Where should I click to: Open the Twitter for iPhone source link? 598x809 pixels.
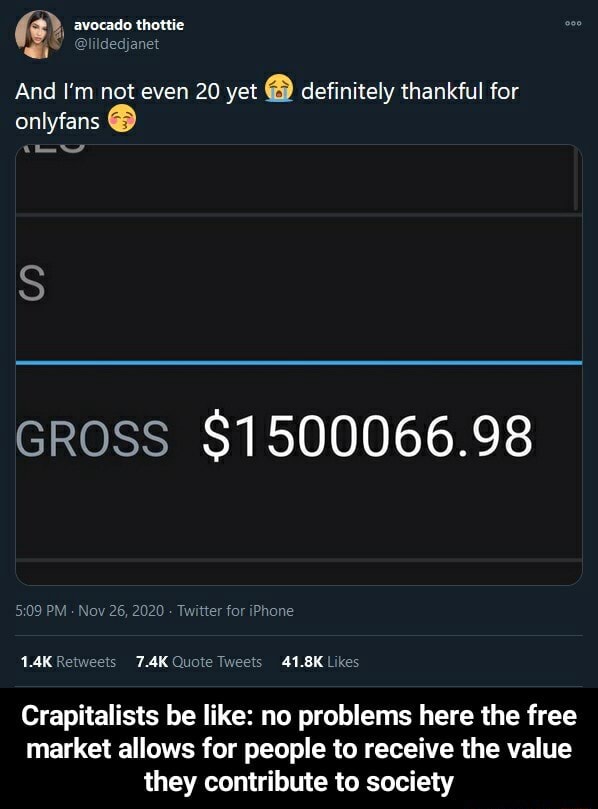pyautogui.click(x=235, y=611)
